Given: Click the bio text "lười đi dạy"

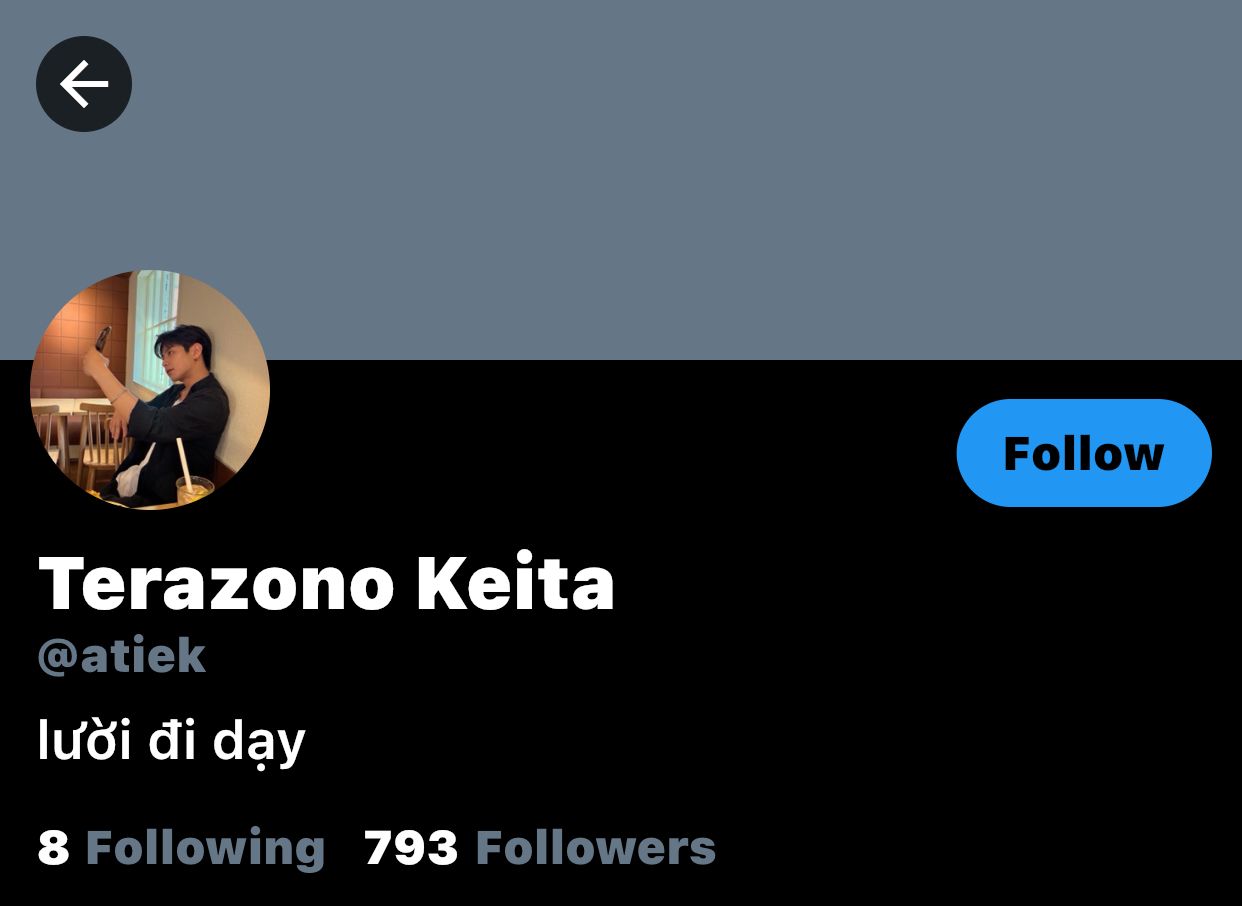Looking at the screenshot, I should [171, 743].
